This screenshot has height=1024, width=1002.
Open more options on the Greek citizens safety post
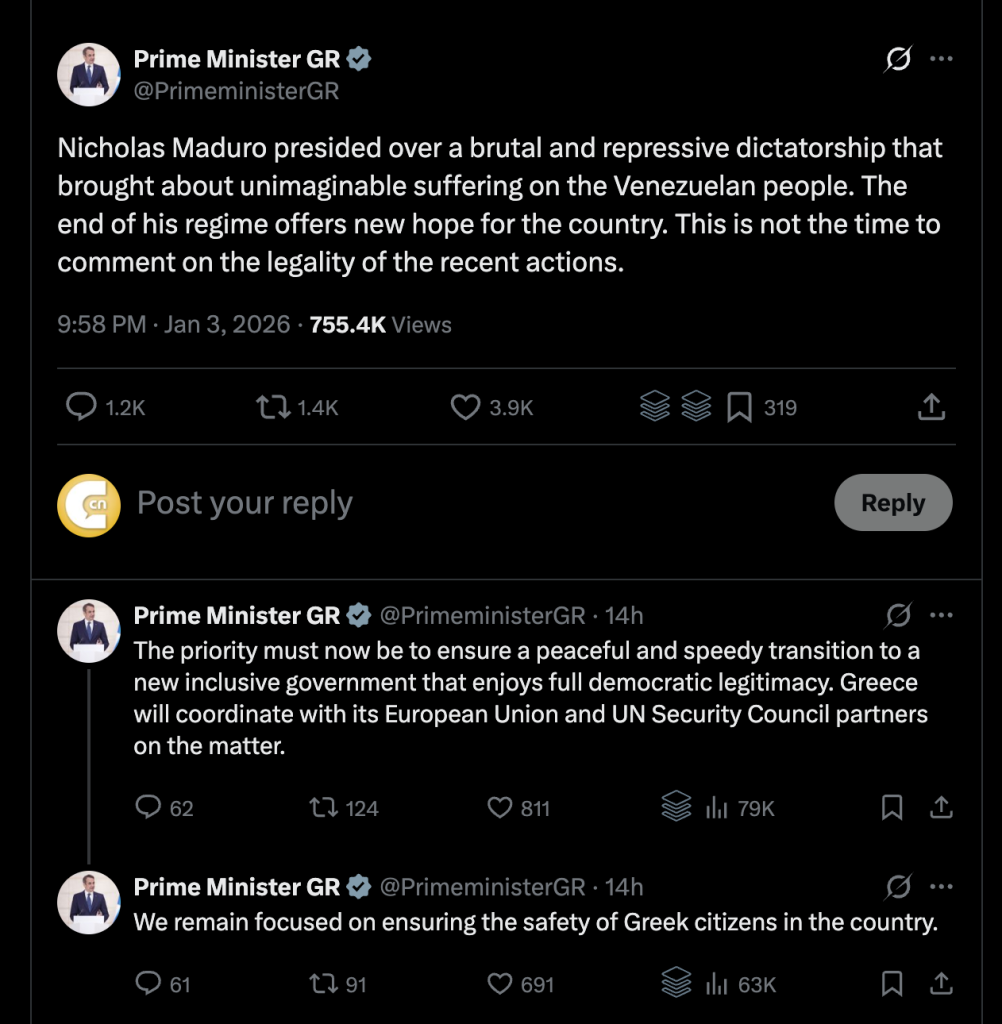[941, 887]
